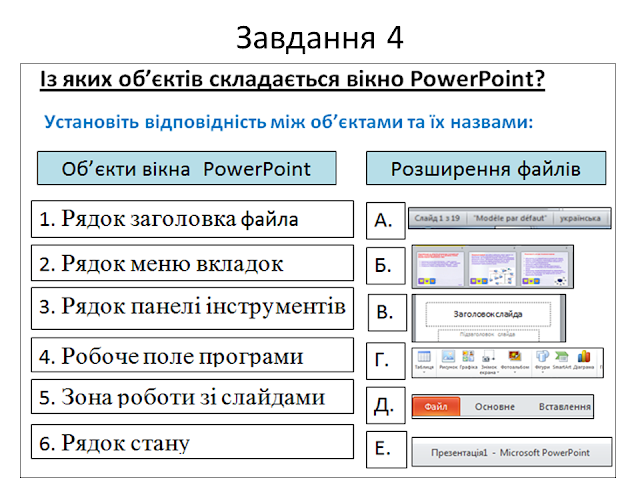Open the Файл tab
The width and height of the screenshot is (640, 480).
(x=436, y=407)
